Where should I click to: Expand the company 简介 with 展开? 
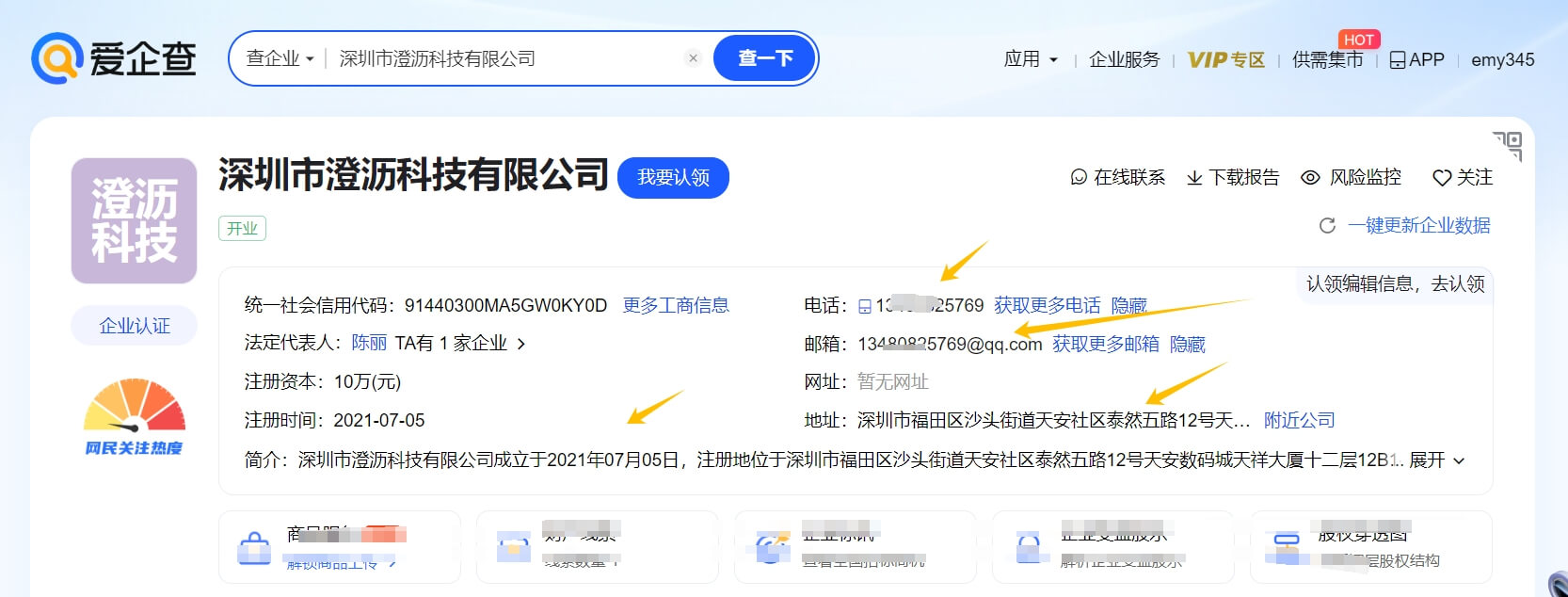pyautogui.click(x=1436, y=460)
